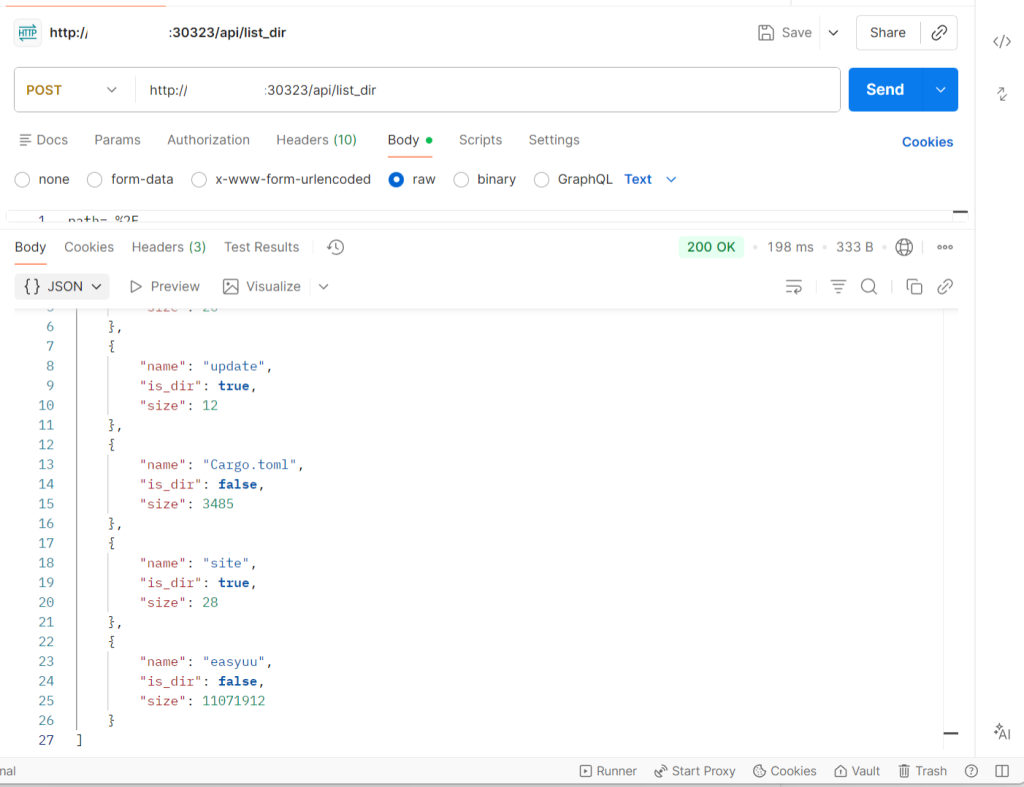1024x787 pixels.
Task: Click the copy link icon beside Share
Action: click(938, 33)
